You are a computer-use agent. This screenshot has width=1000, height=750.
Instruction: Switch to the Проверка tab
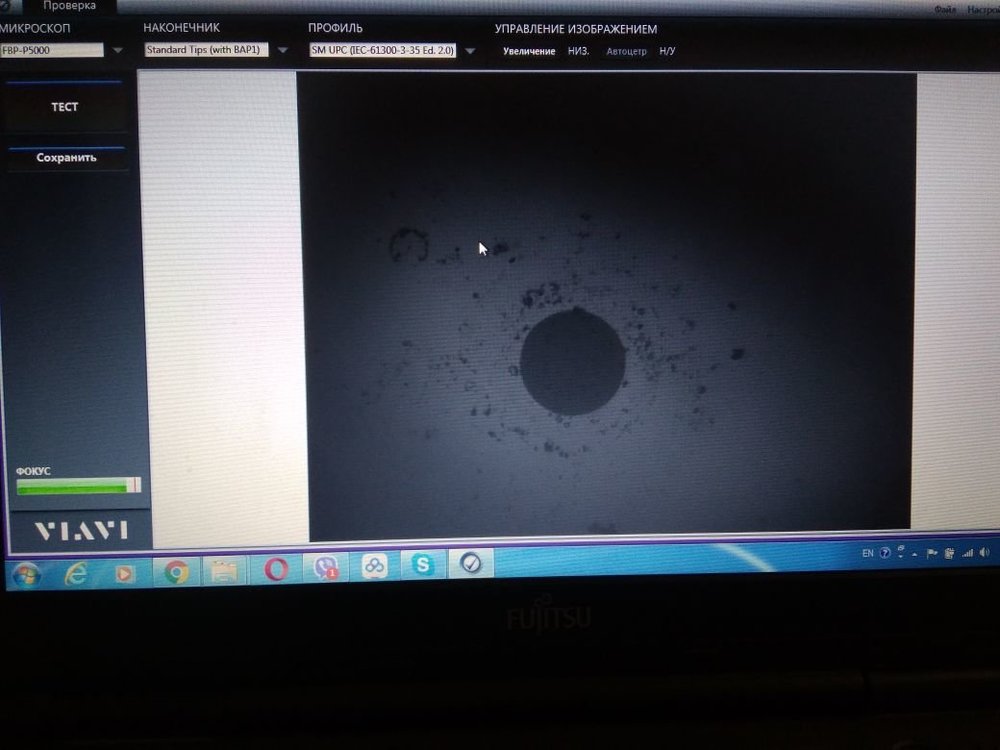[69, 6]
